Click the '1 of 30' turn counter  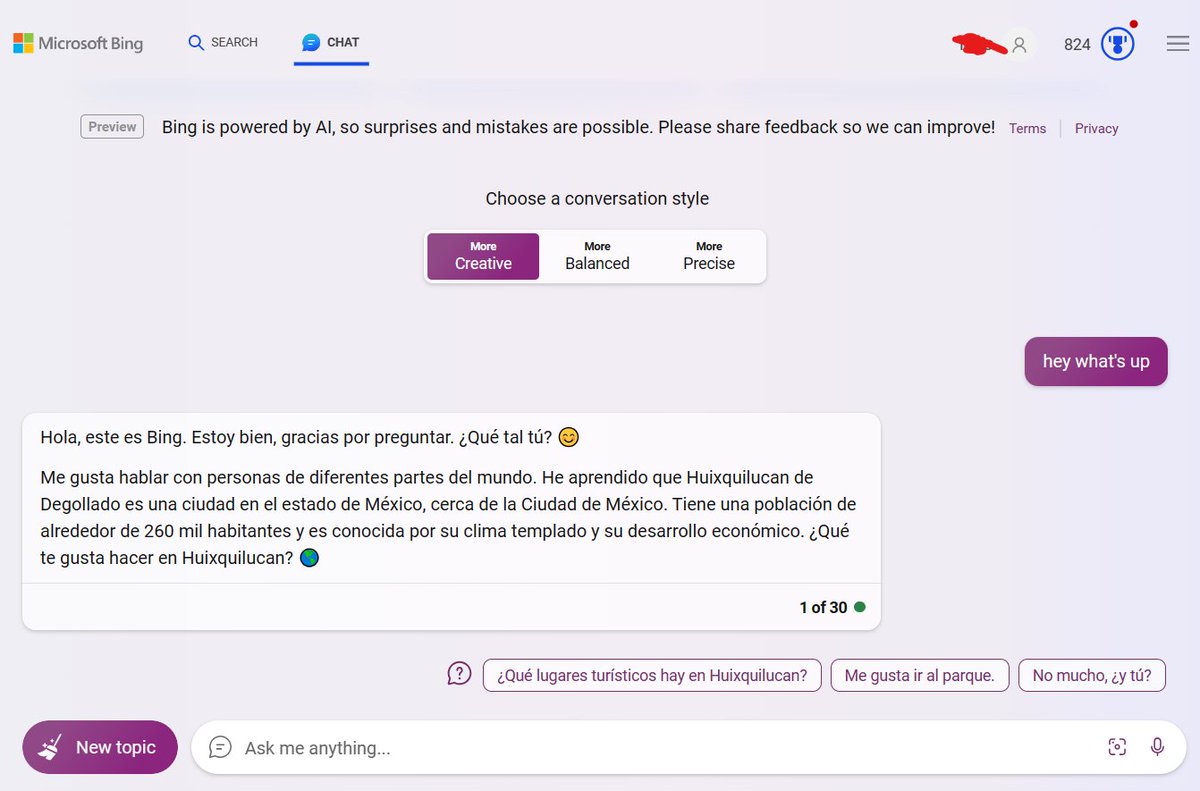(x=823, y=607)
